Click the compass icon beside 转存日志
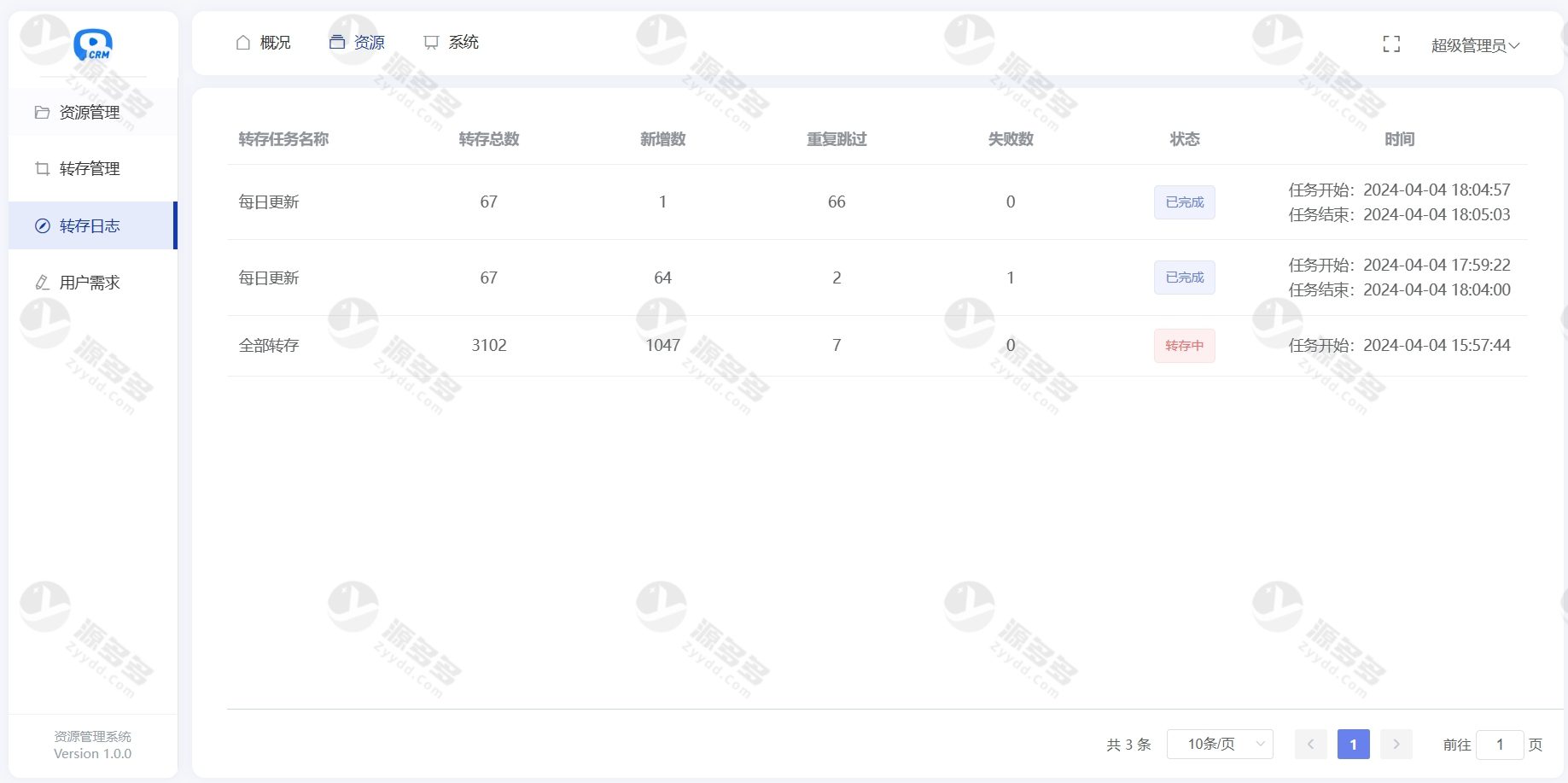 pos(42,226)
